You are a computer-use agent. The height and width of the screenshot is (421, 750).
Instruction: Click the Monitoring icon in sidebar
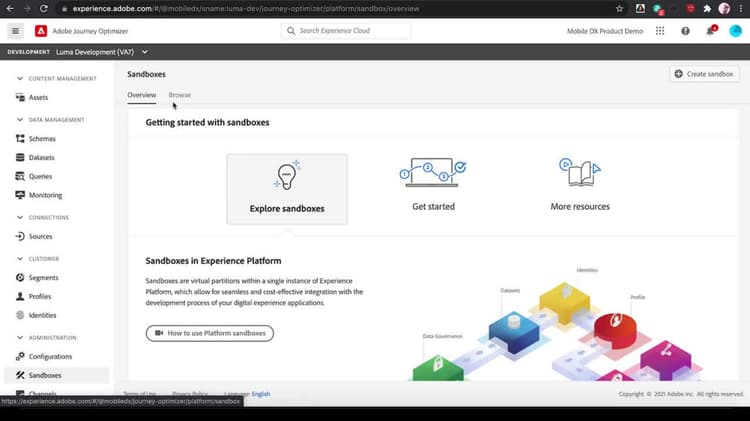[20, 195]
